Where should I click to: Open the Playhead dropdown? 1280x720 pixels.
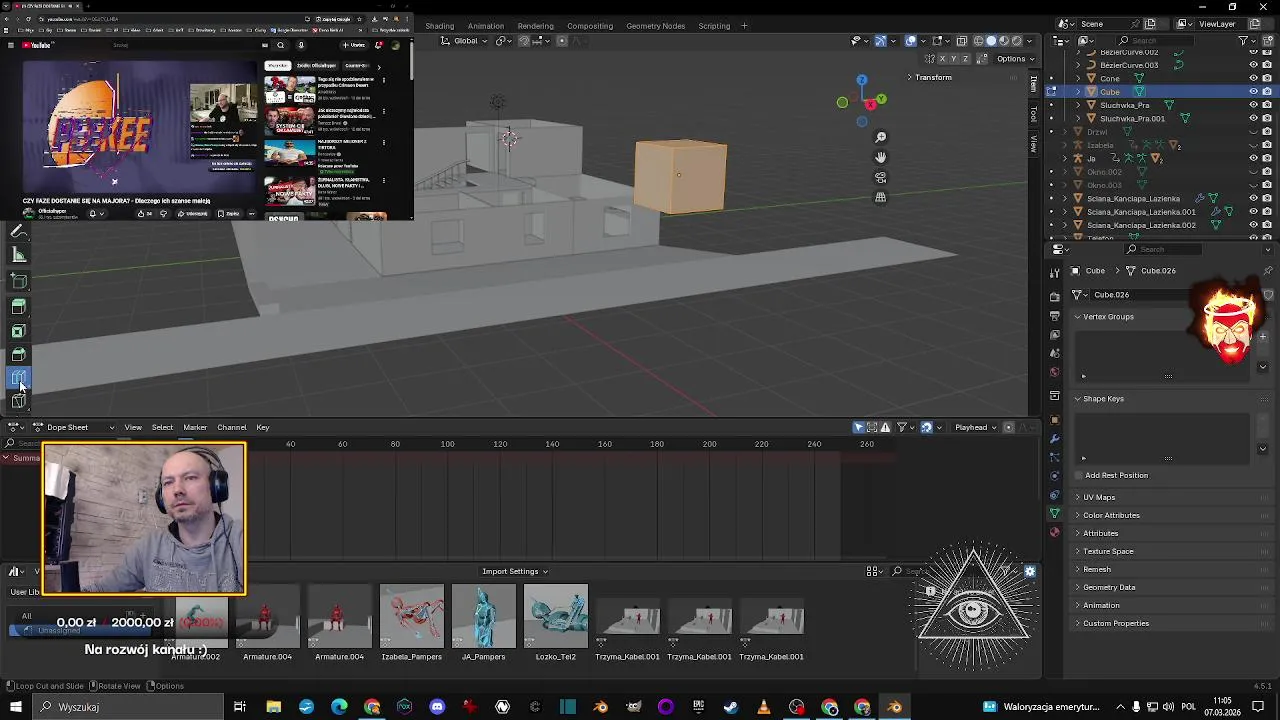[x=975, y=427]
